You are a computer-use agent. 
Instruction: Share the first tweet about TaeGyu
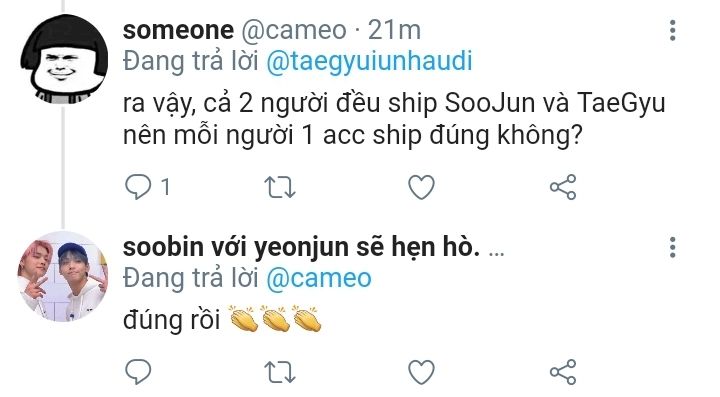563,187
